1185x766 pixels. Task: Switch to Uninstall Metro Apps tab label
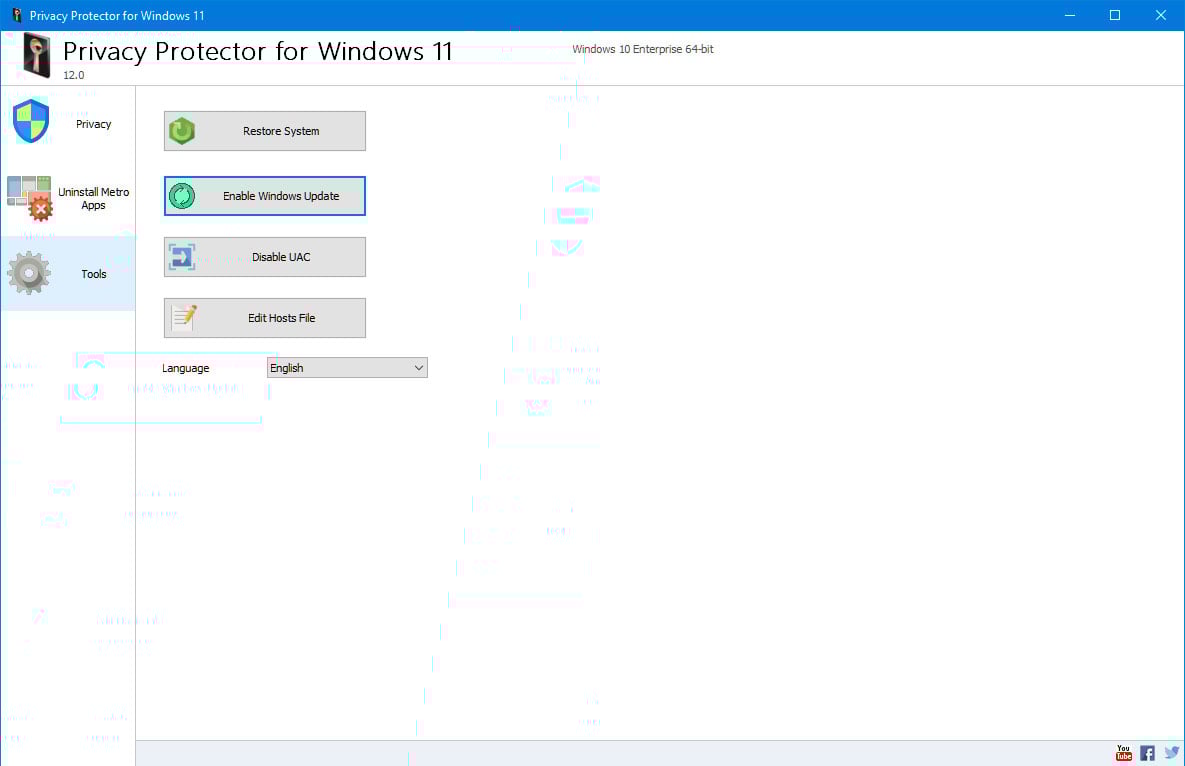94,199
